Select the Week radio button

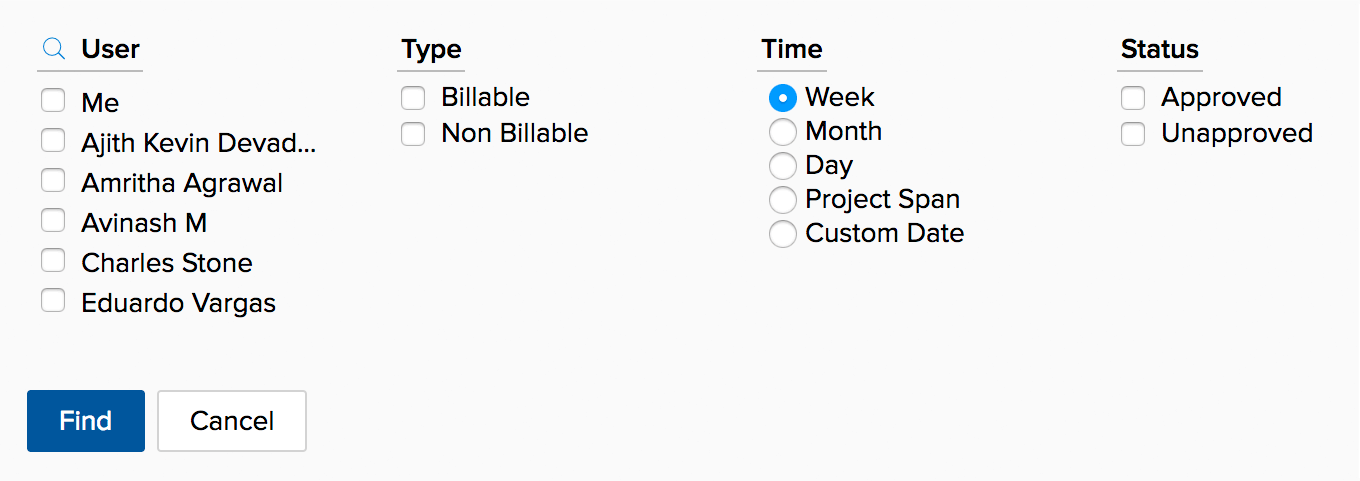783,98
